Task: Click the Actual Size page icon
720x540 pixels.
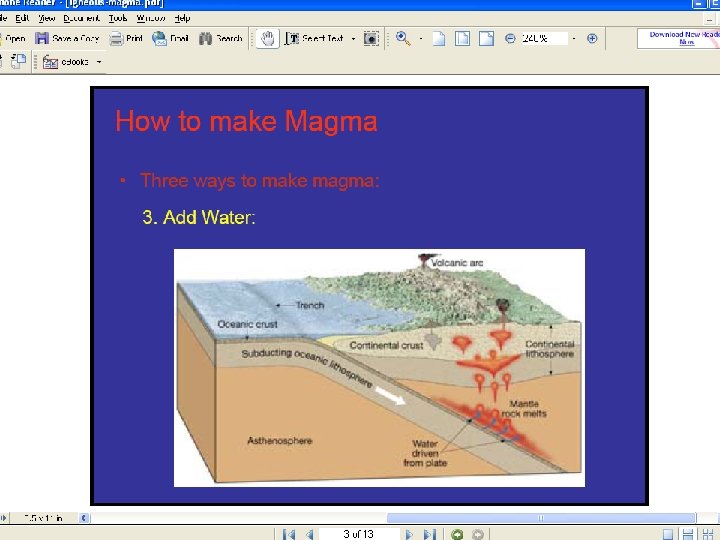Action: click(x=439, y=39)
